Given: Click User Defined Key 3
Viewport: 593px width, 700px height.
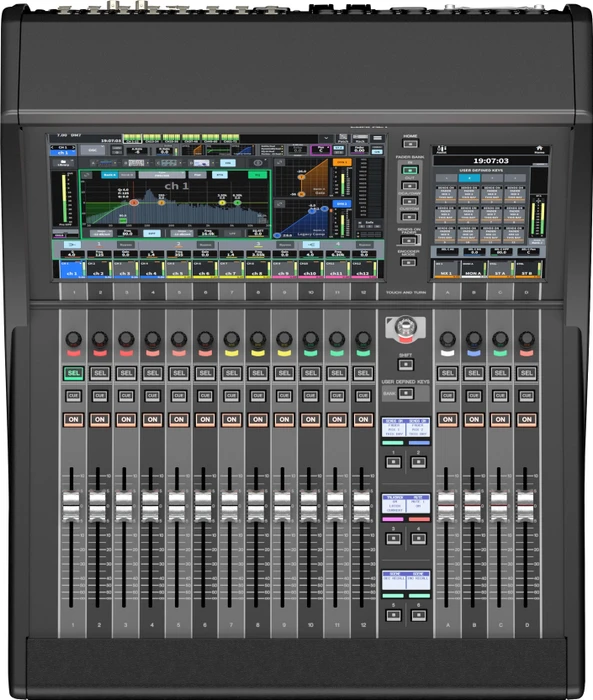Looking at the screenshot, I should [x=393, y=538].
